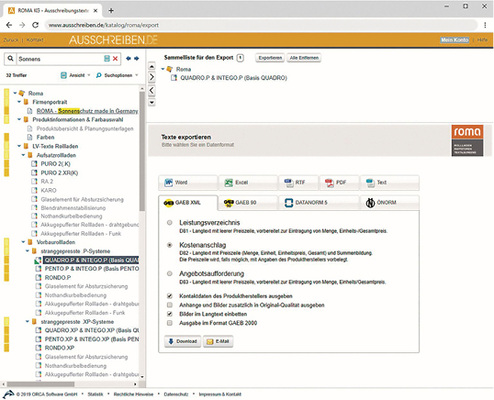Open the Suchoptionen dropdown

point(117,75)
